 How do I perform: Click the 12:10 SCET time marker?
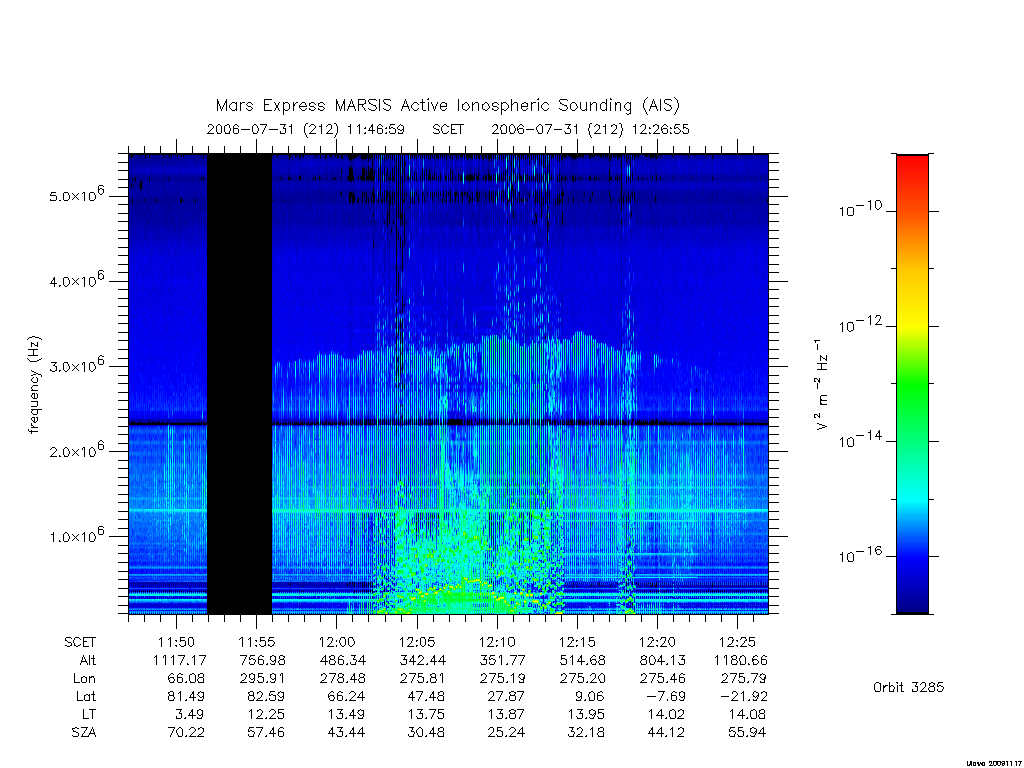click(497, 642)
